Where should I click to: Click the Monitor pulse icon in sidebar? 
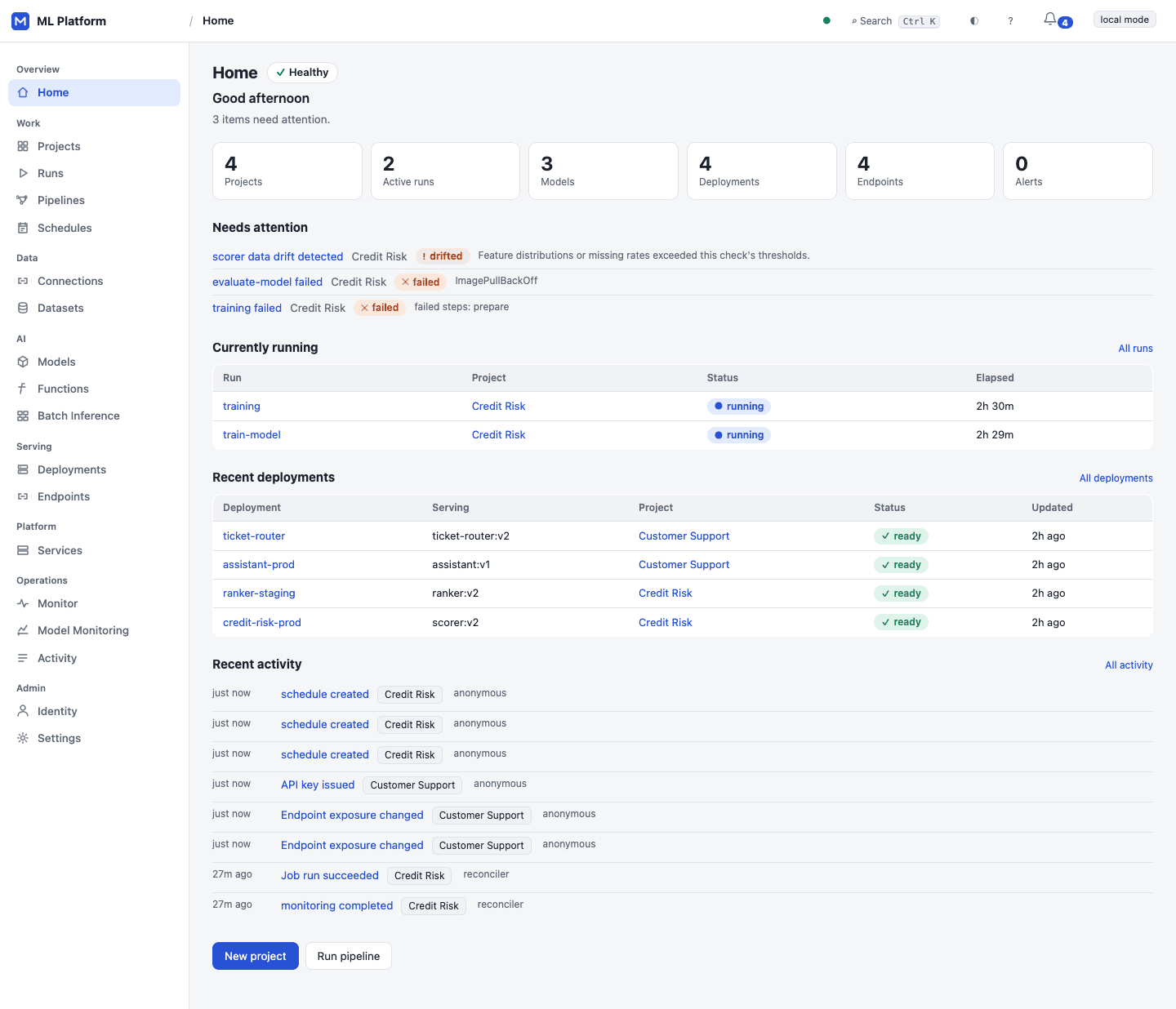point(23,604)
